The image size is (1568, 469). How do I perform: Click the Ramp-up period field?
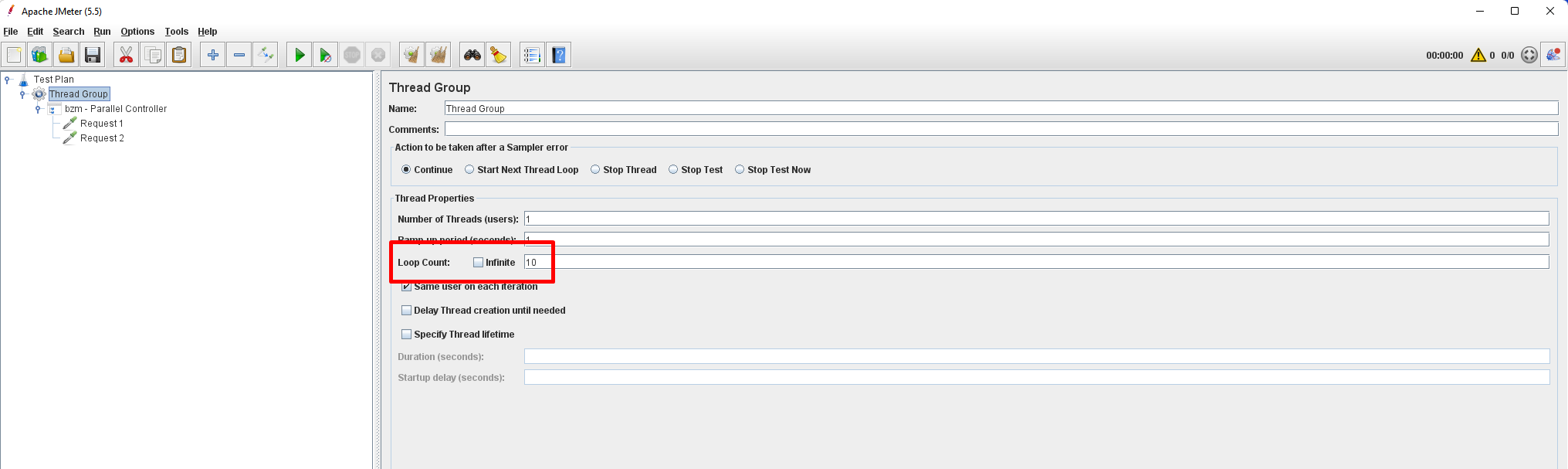tap(1037, 240)
